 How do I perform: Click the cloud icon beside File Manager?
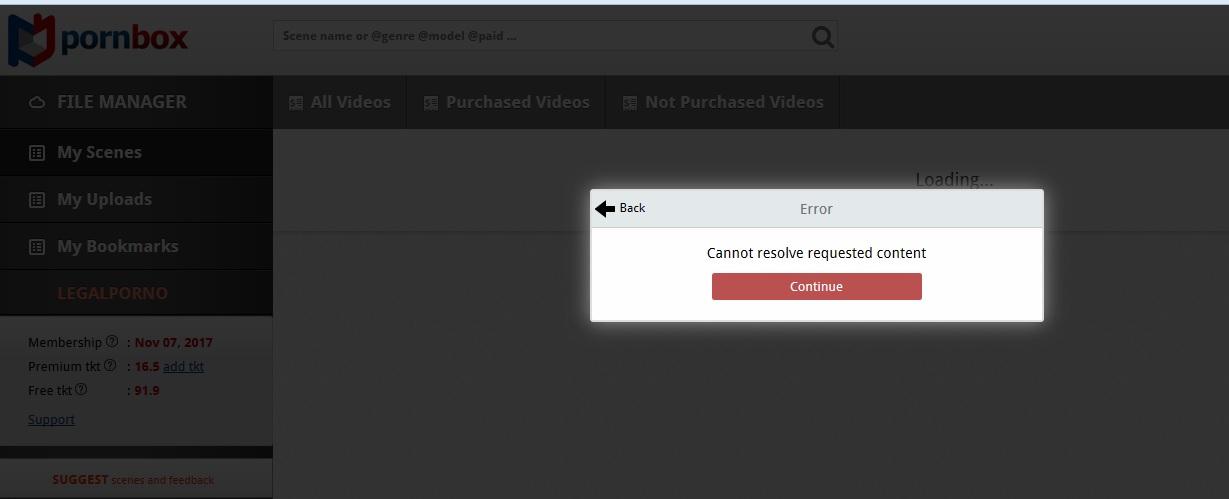[38, 103]
